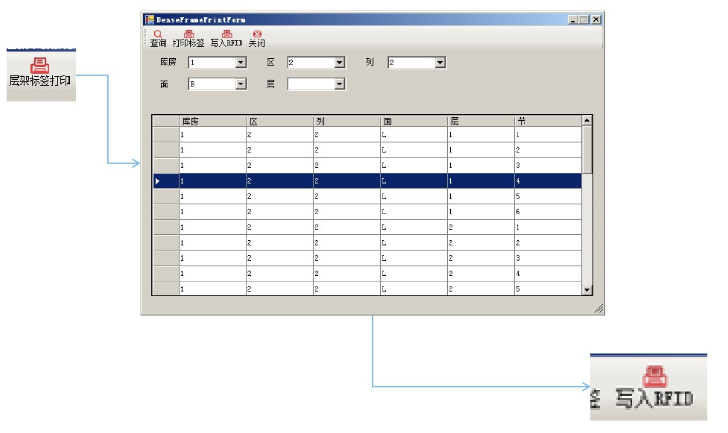This screenshot has height=433, width=728.
Task: Click the scrollbar up arrow in grid
Action: point(587,120)
